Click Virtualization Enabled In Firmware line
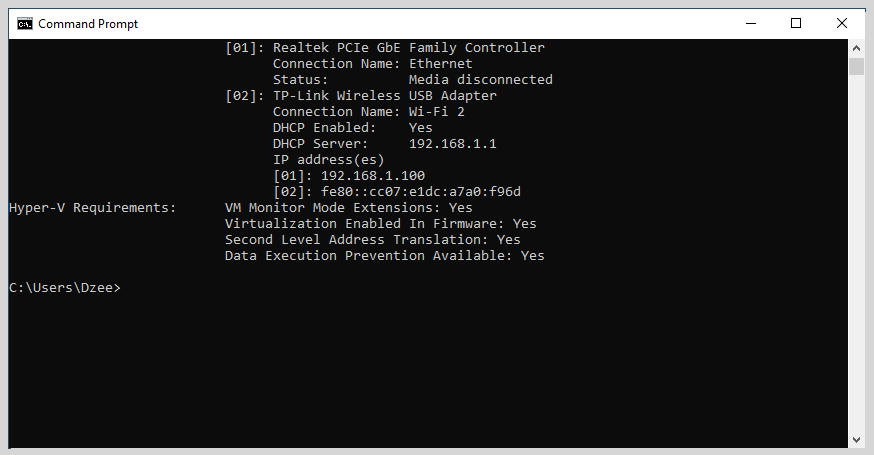The image size is (874, 455). 381,224
